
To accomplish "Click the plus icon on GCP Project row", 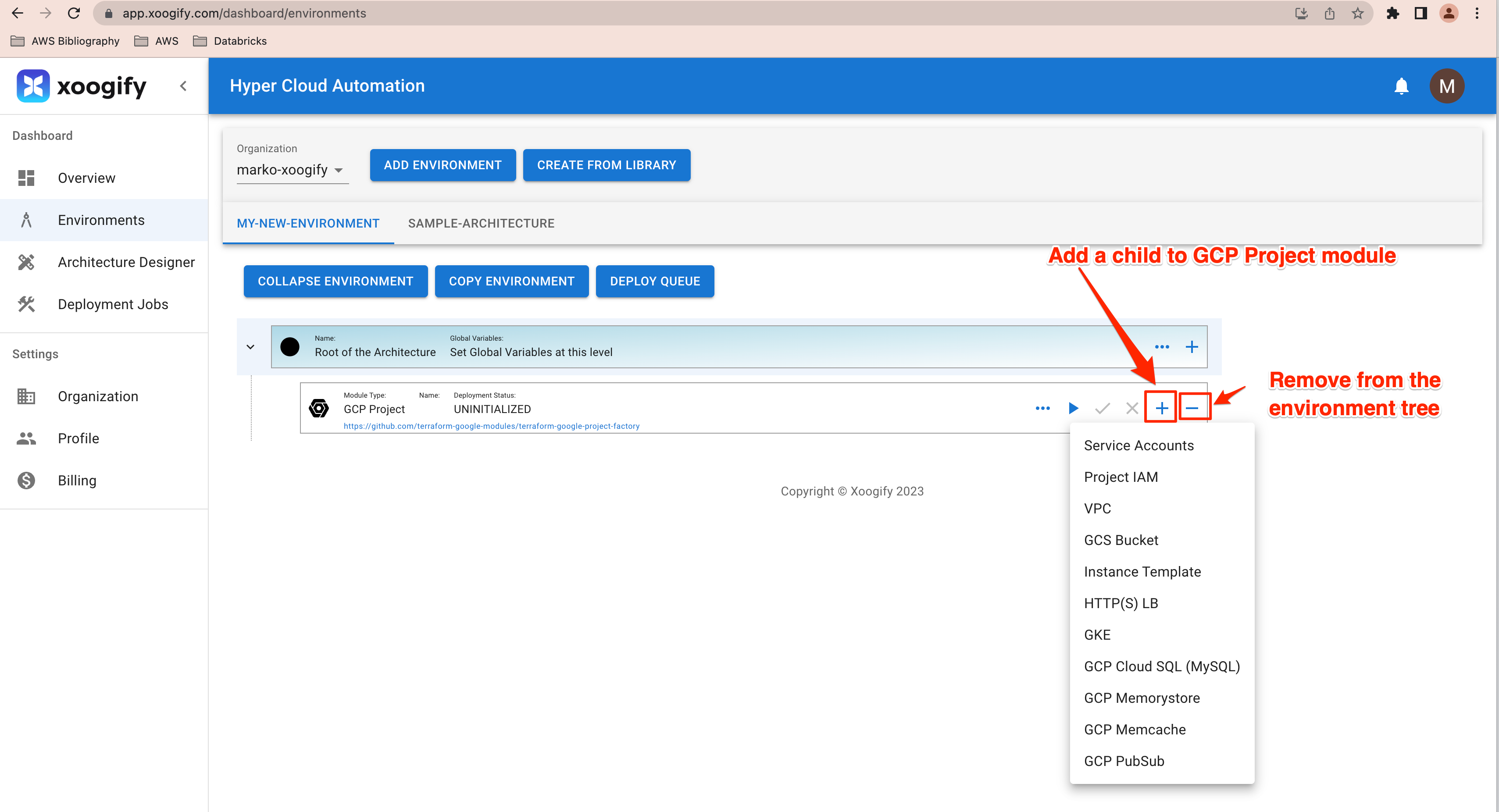I will tap(1161, 408).
